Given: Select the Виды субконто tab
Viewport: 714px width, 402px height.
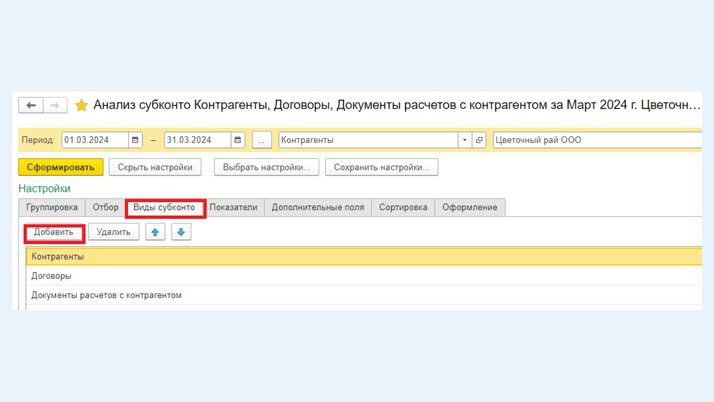Looking at the screenshot, I should [164, 208].
